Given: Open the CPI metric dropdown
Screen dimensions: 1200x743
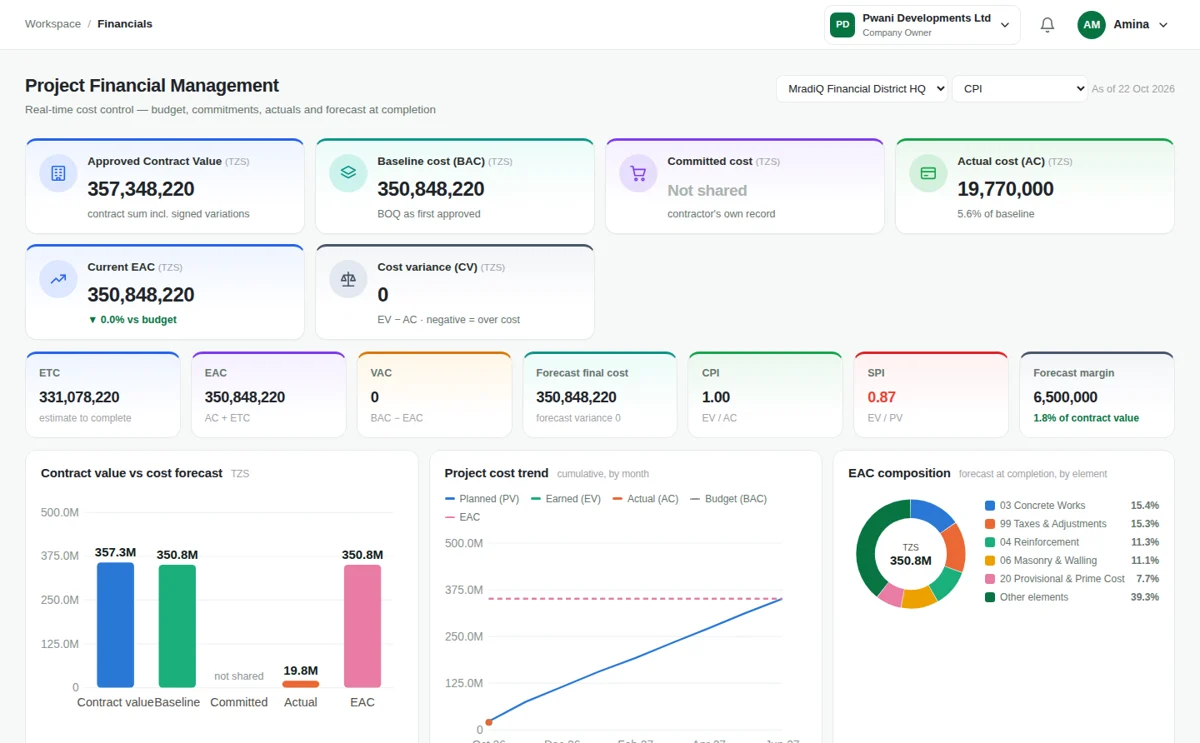Looking at the screenshot, I should coord(1019,89).
